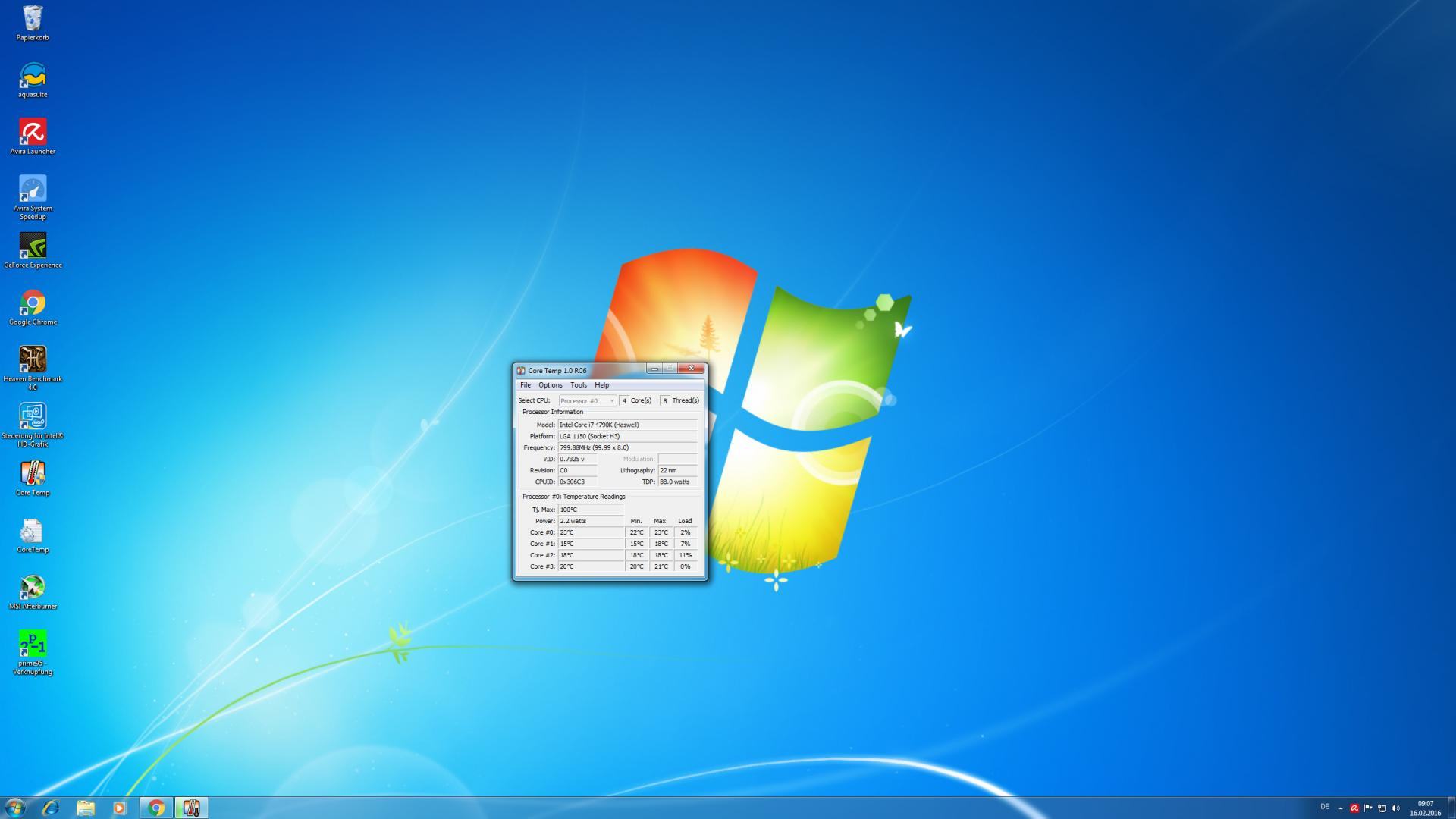Click the Lithography value 22 nm
1456x819 pixels.
point(677,470)
